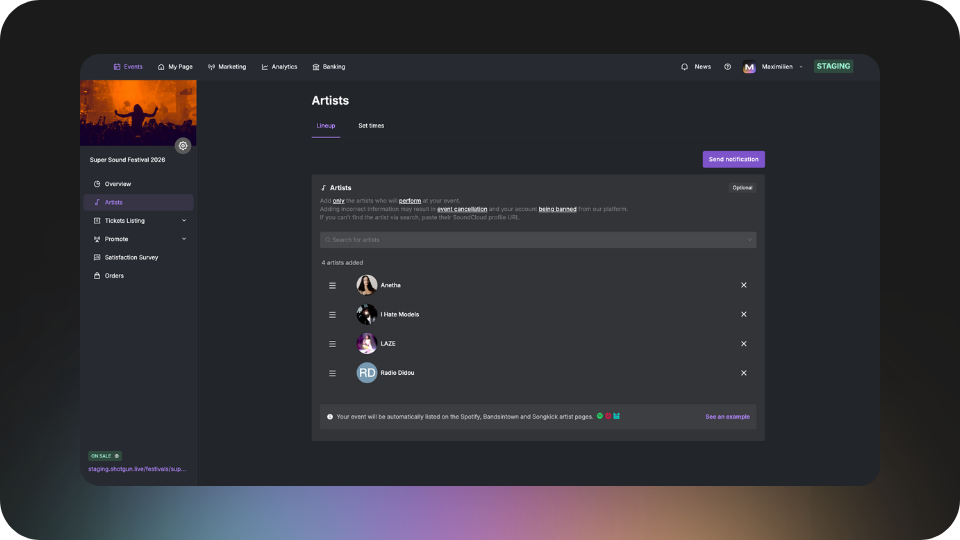Click the info icon in listing notice
The width and height of the screenshot is (960, 540).
[330, 417]
